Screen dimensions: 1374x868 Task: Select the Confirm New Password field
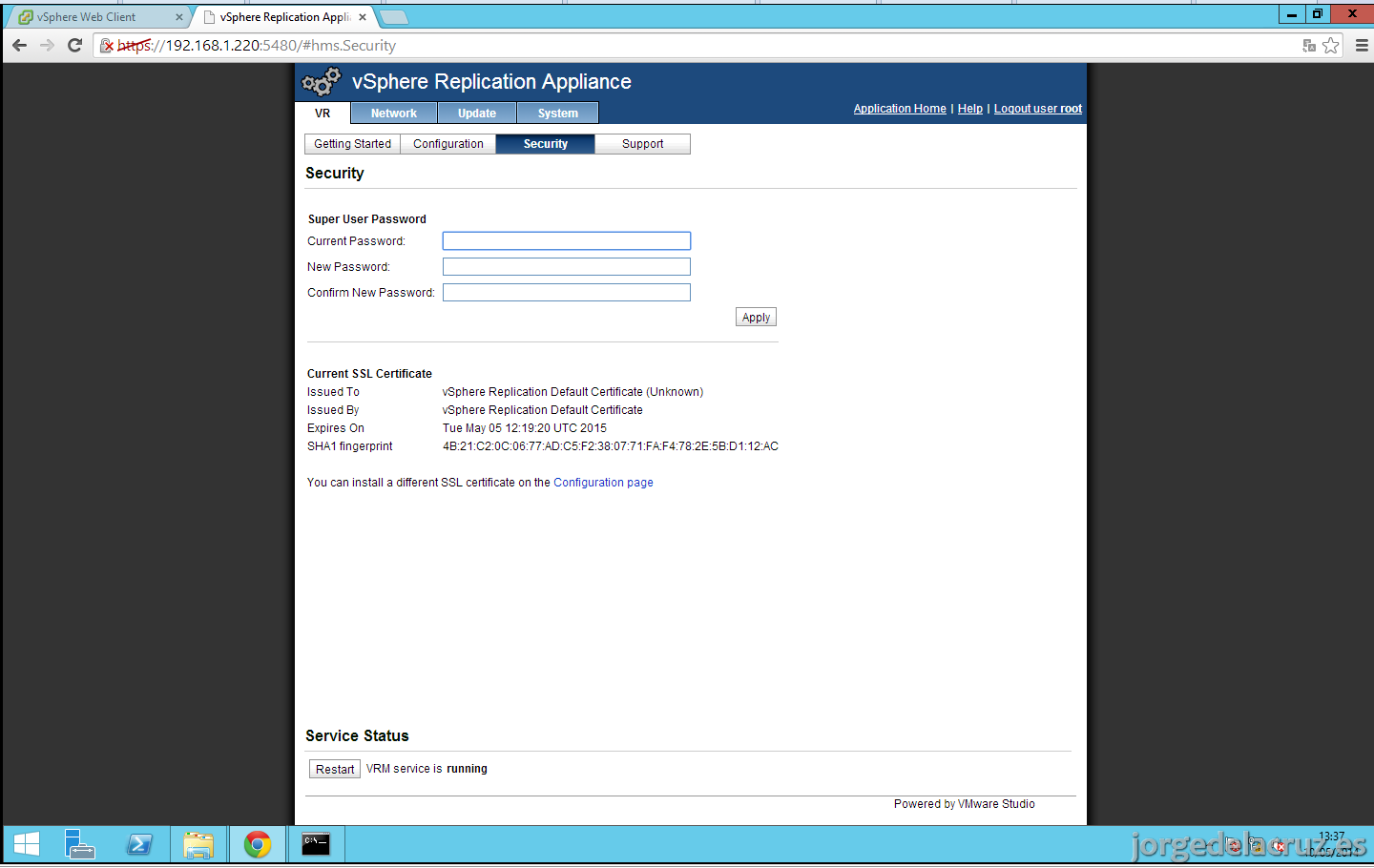coord(567,293)
